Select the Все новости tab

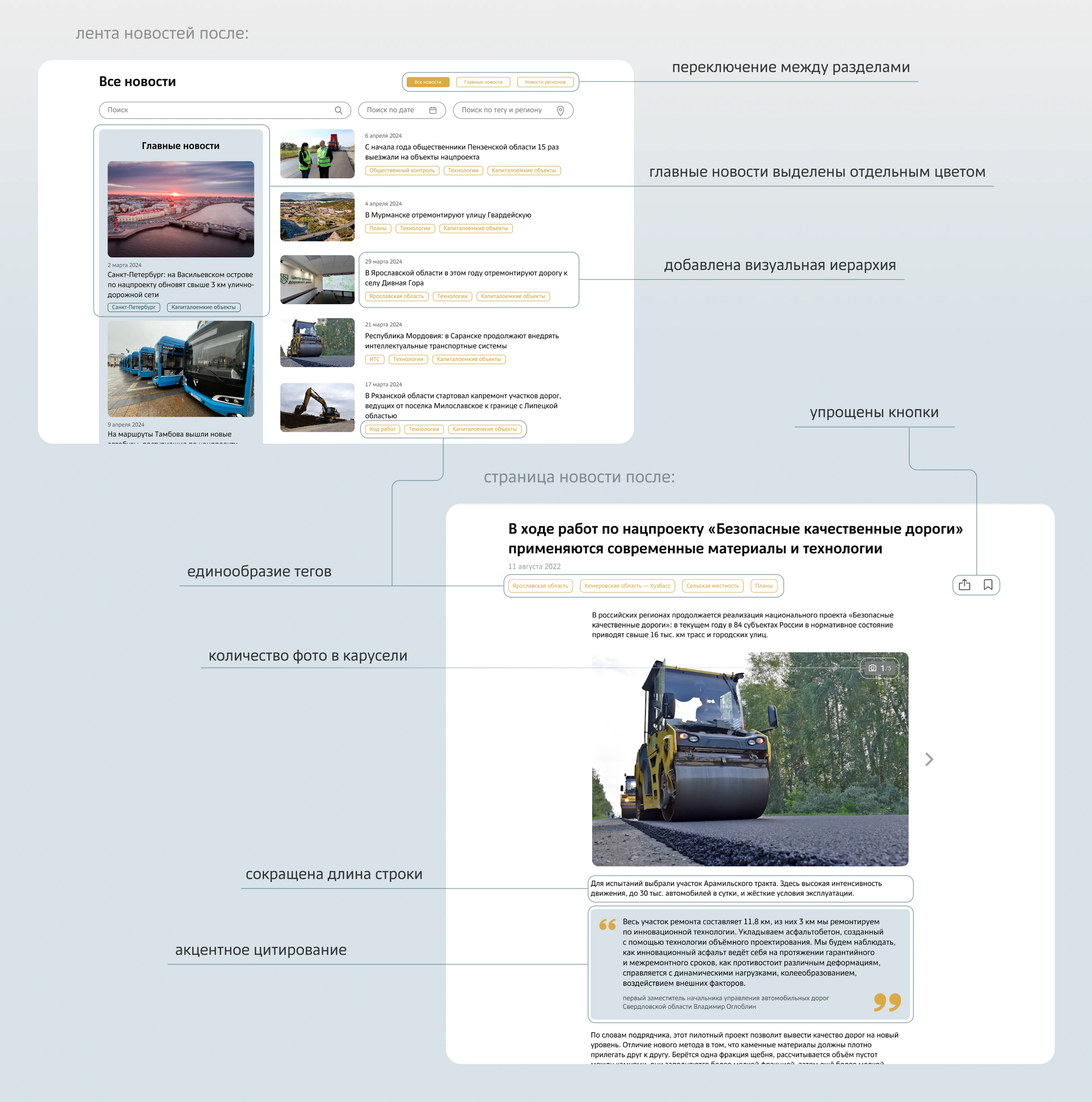(428, 82)
